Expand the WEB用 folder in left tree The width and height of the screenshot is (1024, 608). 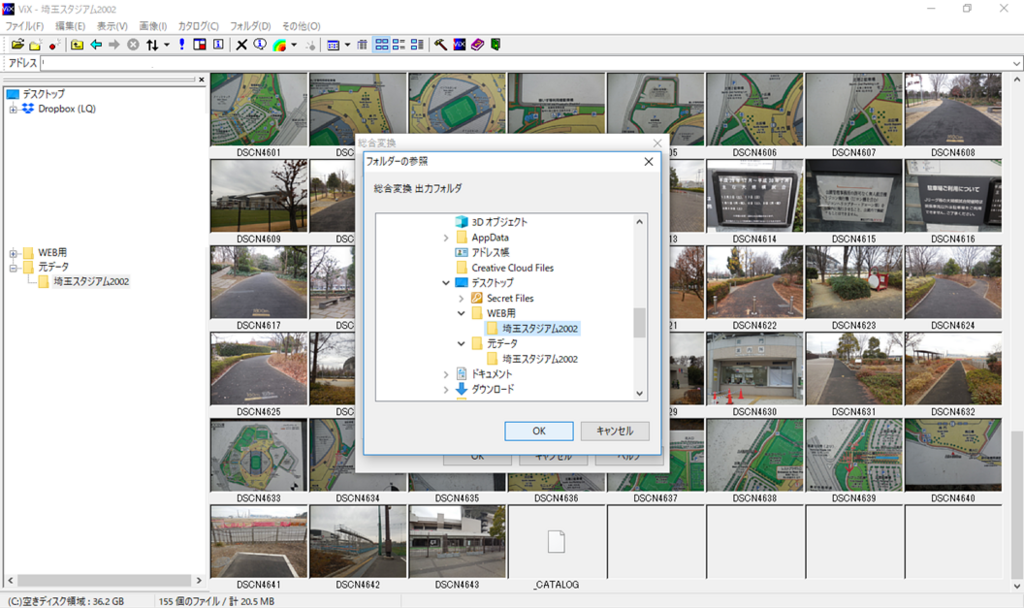click(13, 253)
